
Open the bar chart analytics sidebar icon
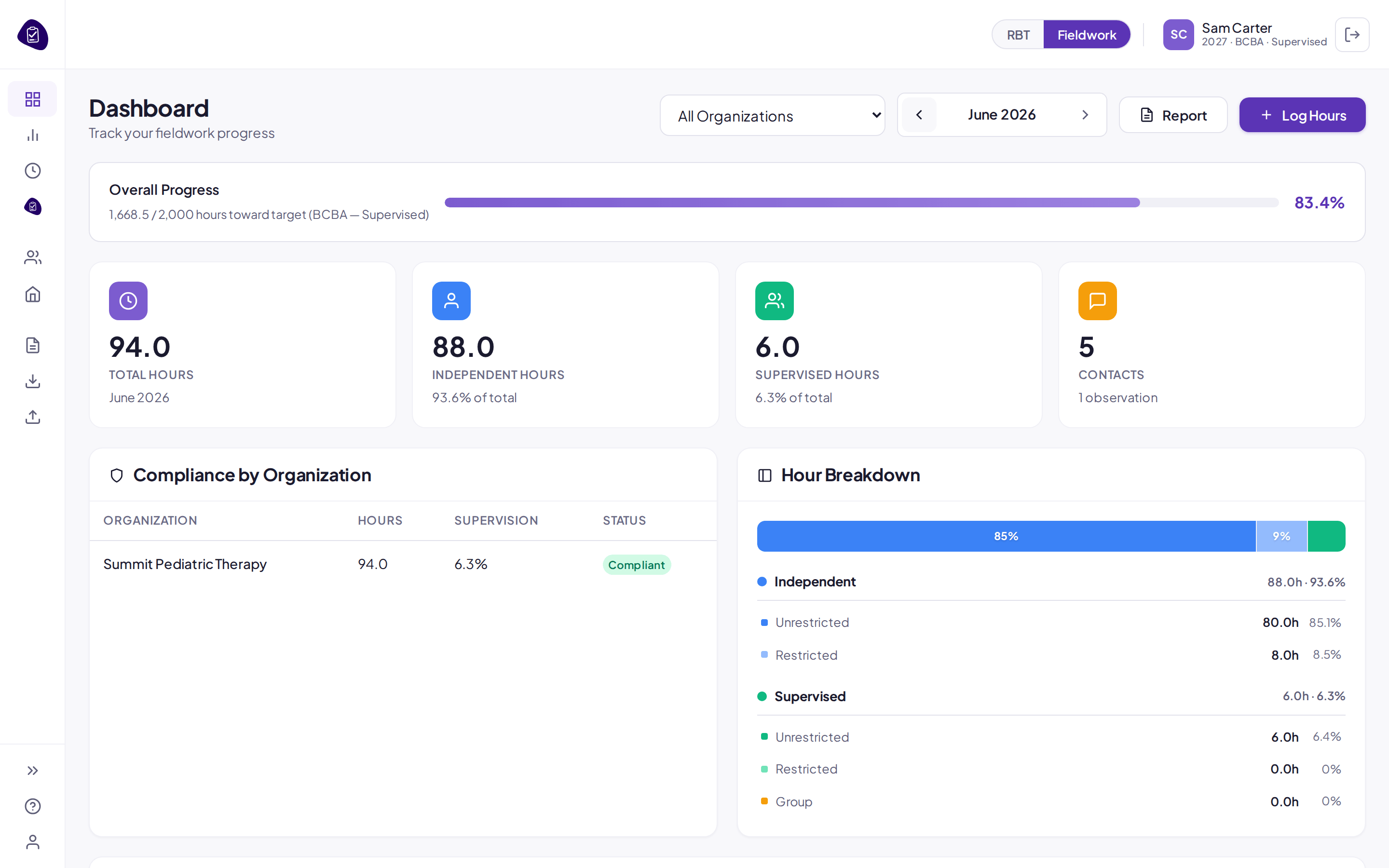pos(33,135)
